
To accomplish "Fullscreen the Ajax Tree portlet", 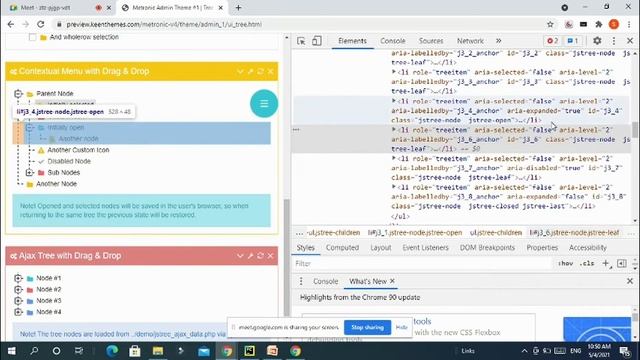I will point(250,256).
